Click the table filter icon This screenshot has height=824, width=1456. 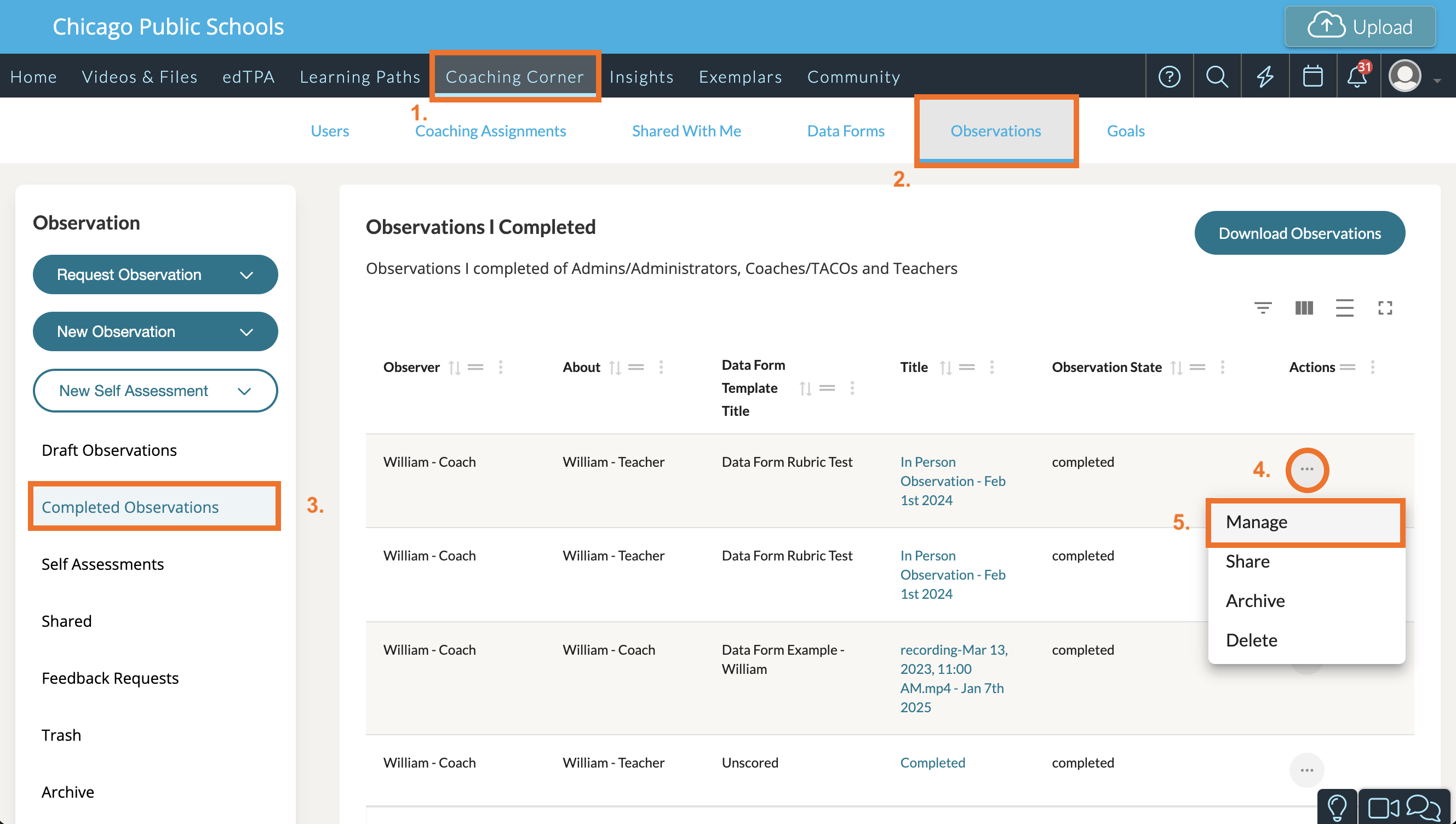[1263, 308]
